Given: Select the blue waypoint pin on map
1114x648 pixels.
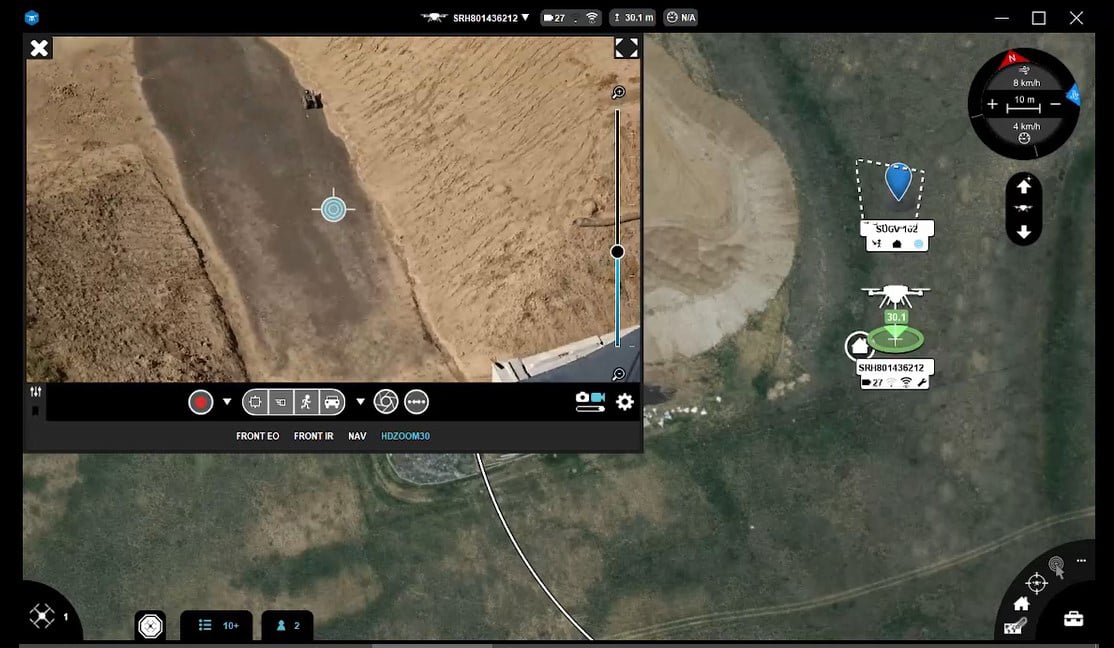Looking at the screenshot, I should [899, 182].
